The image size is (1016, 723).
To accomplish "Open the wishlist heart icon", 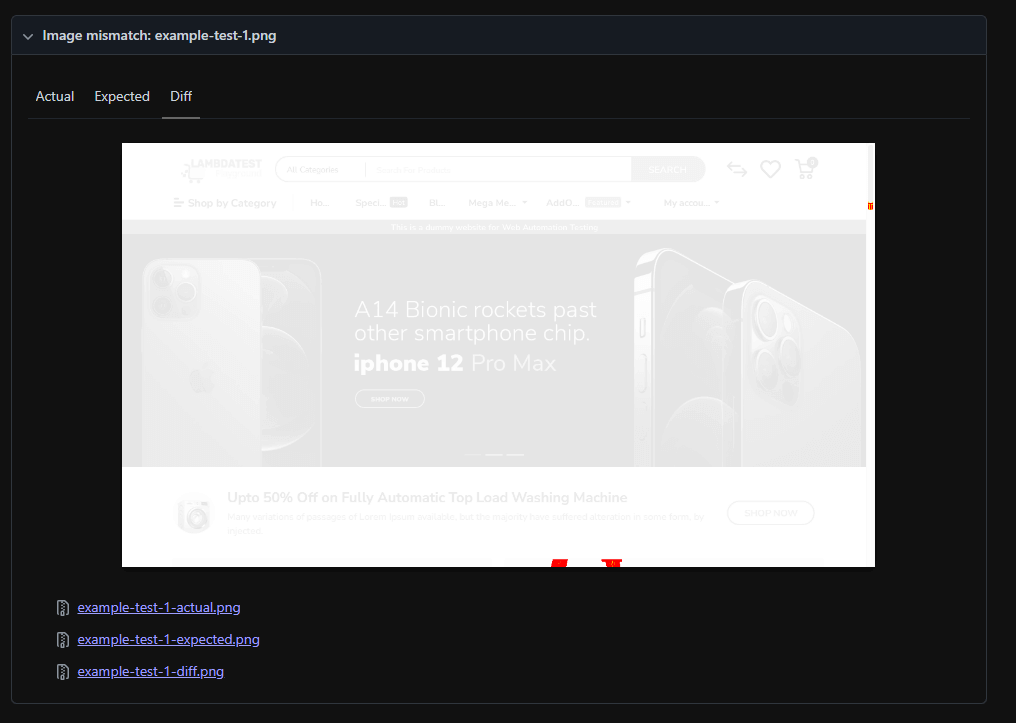I will 770,169.
